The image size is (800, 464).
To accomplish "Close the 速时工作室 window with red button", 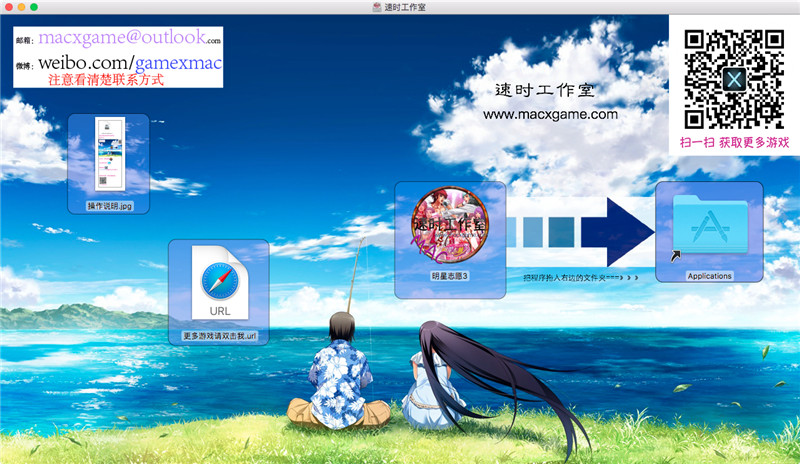I will 9,7.
